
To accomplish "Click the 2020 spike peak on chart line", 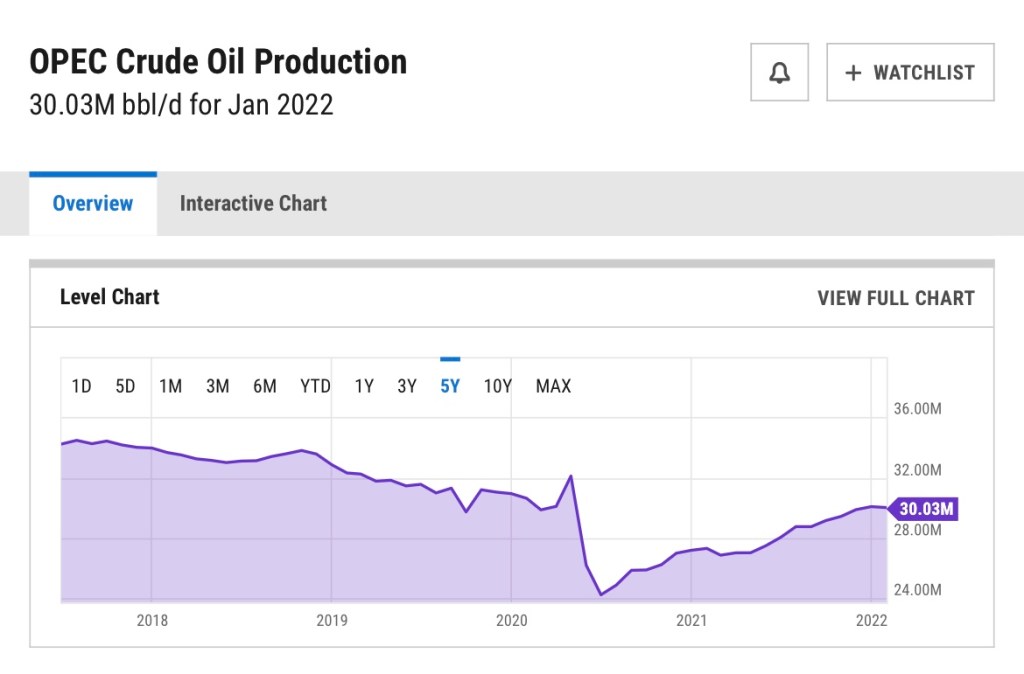I will click(571, 476).
